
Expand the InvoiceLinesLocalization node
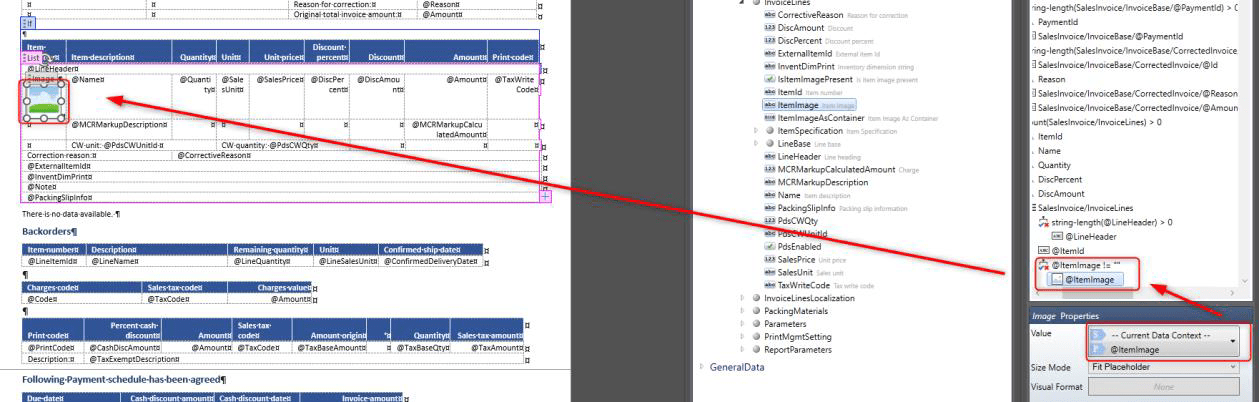point(742,298)
